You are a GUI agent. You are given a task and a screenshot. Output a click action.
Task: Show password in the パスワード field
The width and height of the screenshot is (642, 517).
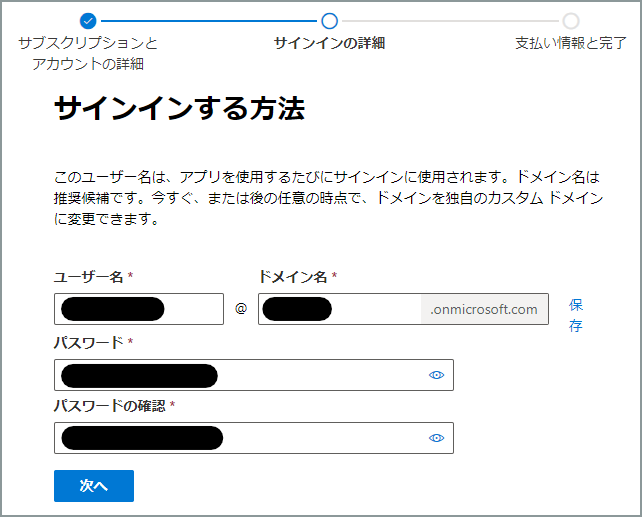[x=436, y=375]
